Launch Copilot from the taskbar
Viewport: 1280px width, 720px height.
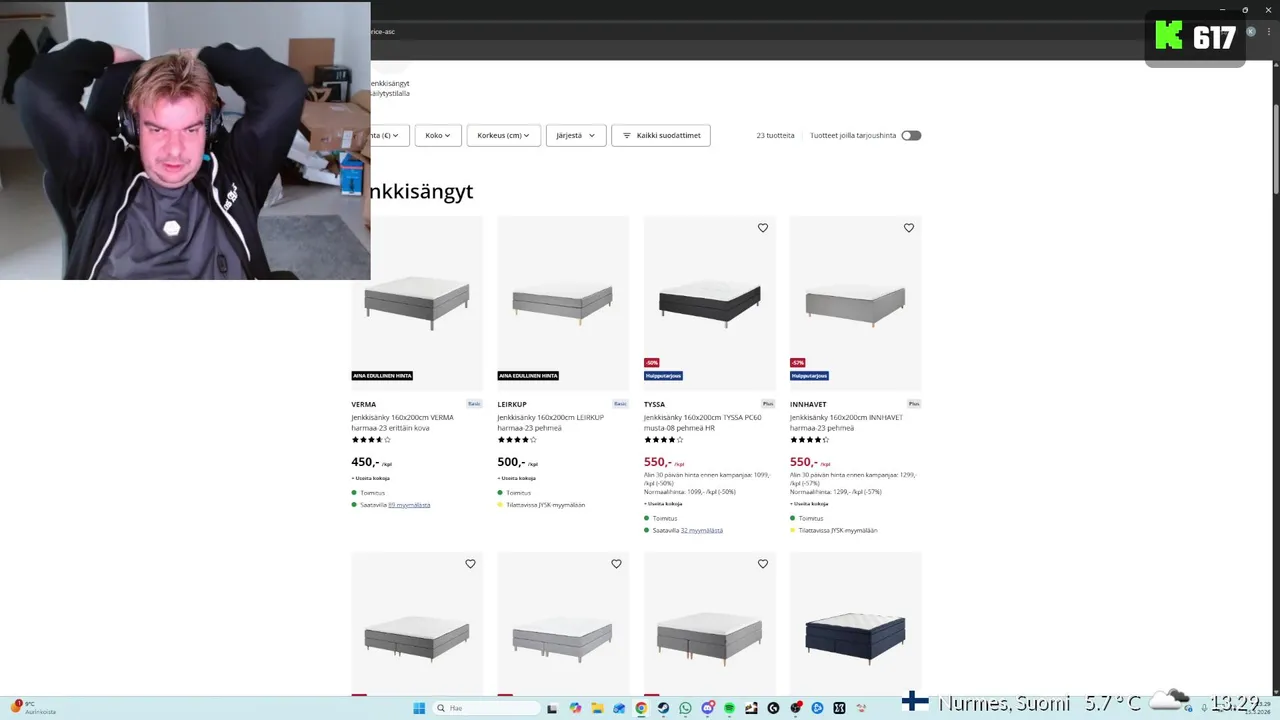coord(575,708)
